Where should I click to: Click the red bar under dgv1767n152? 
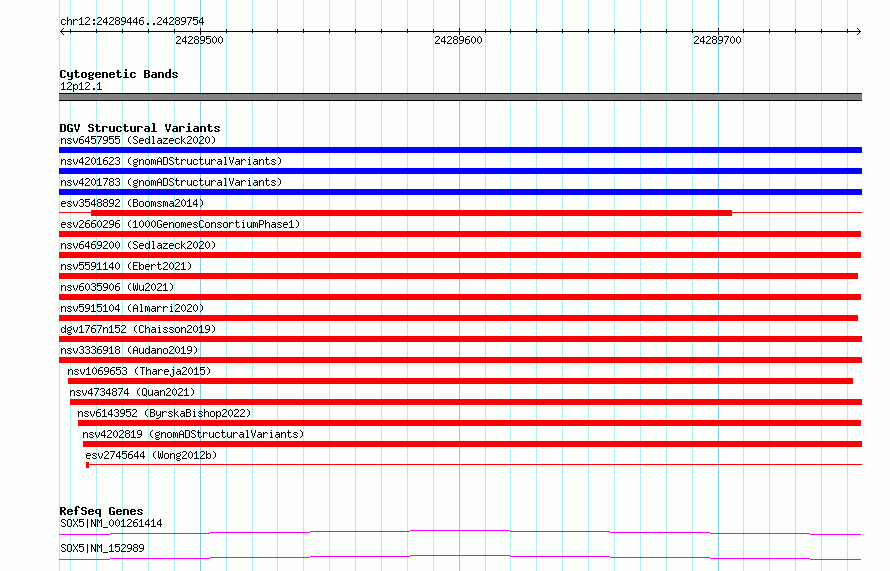(x=460, y=339)
